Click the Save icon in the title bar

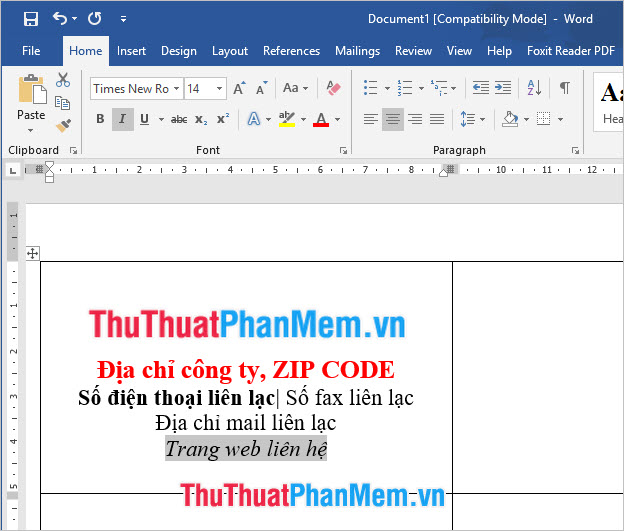click(x=31, y=19)
